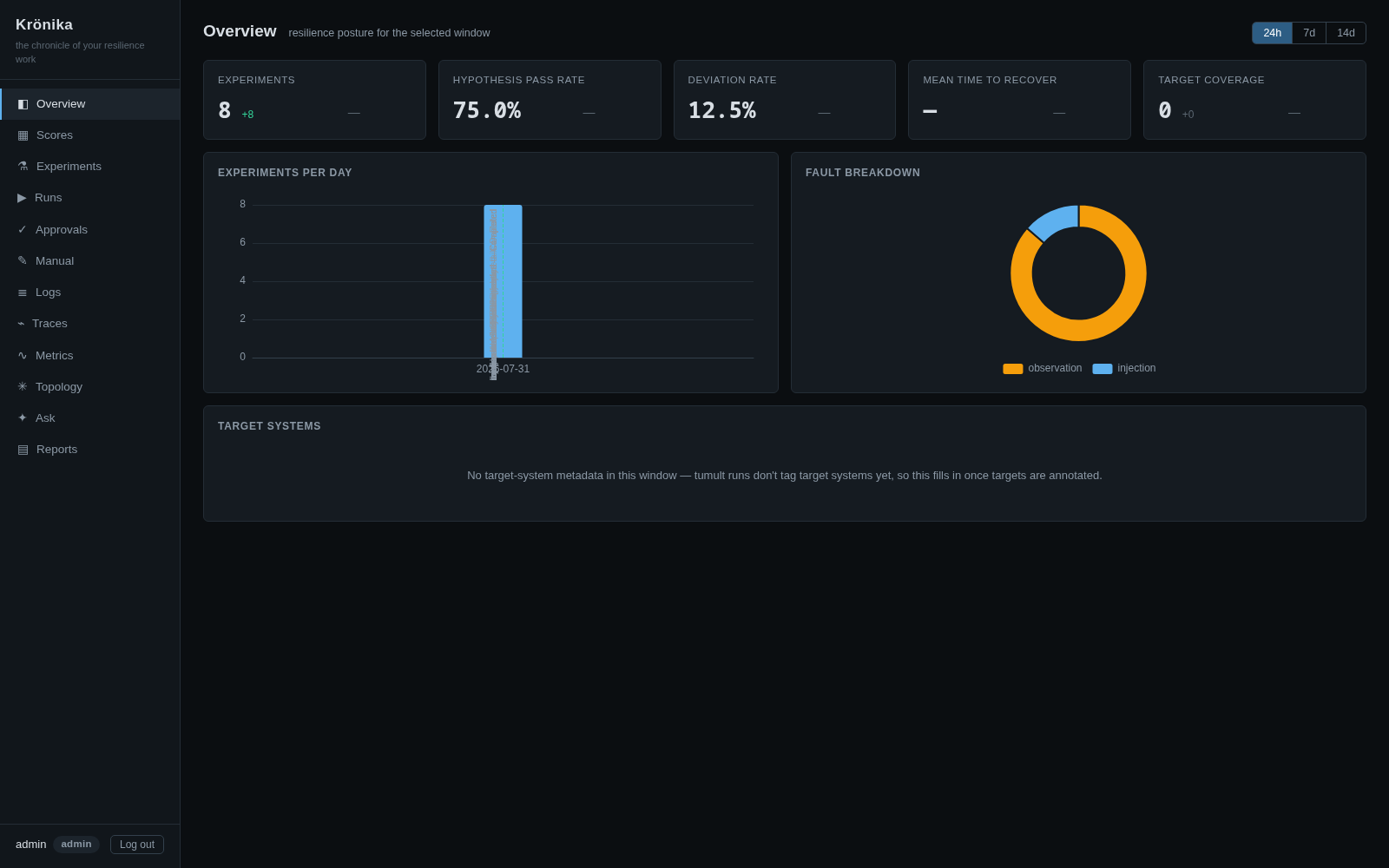Open the Logs view
The width and height of the screenshot is (1389, 868).
pos(90,293)
